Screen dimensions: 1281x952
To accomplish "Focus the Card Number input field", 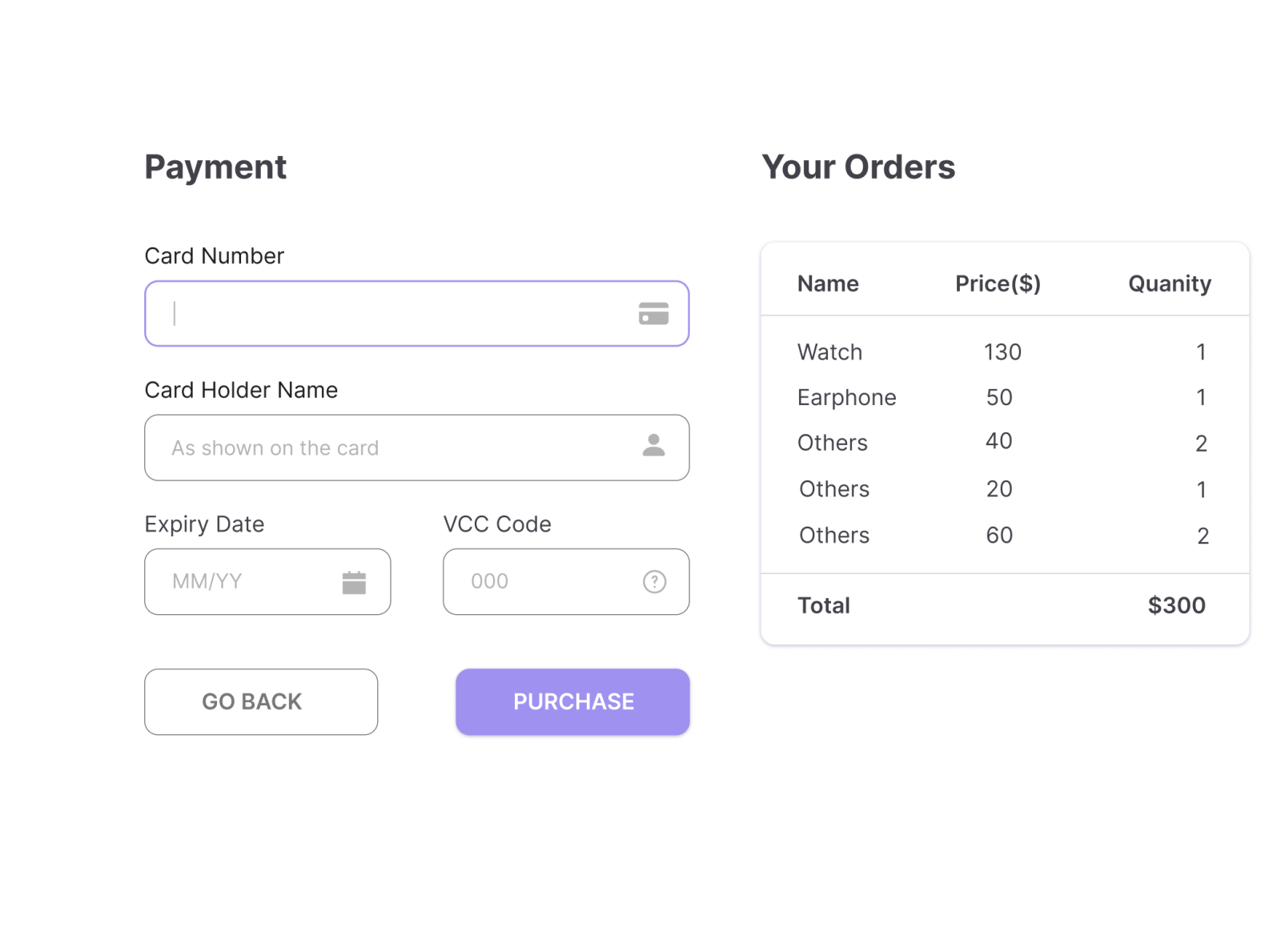I will [416, 314].
